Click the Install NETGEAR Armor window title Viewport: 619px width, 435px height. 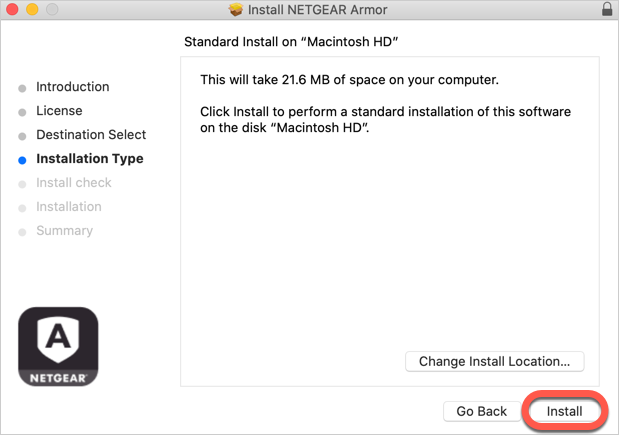tap(317, 9)
